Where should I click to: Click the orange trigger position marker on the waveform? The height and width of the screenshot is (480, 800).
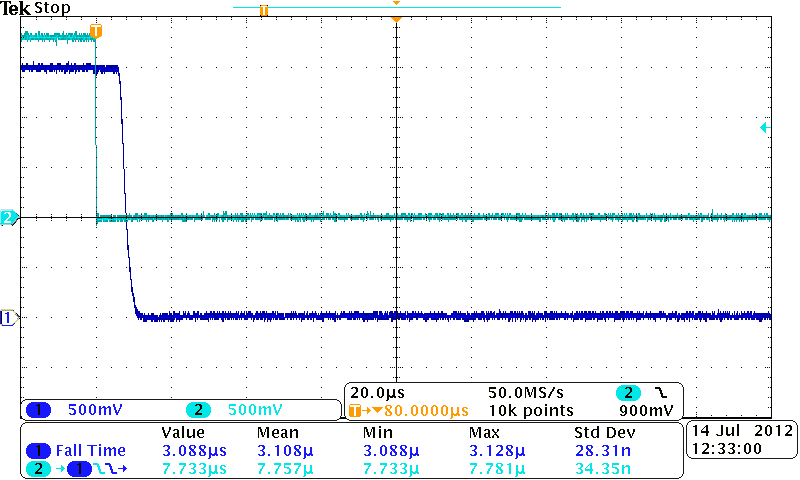point(96,31)
